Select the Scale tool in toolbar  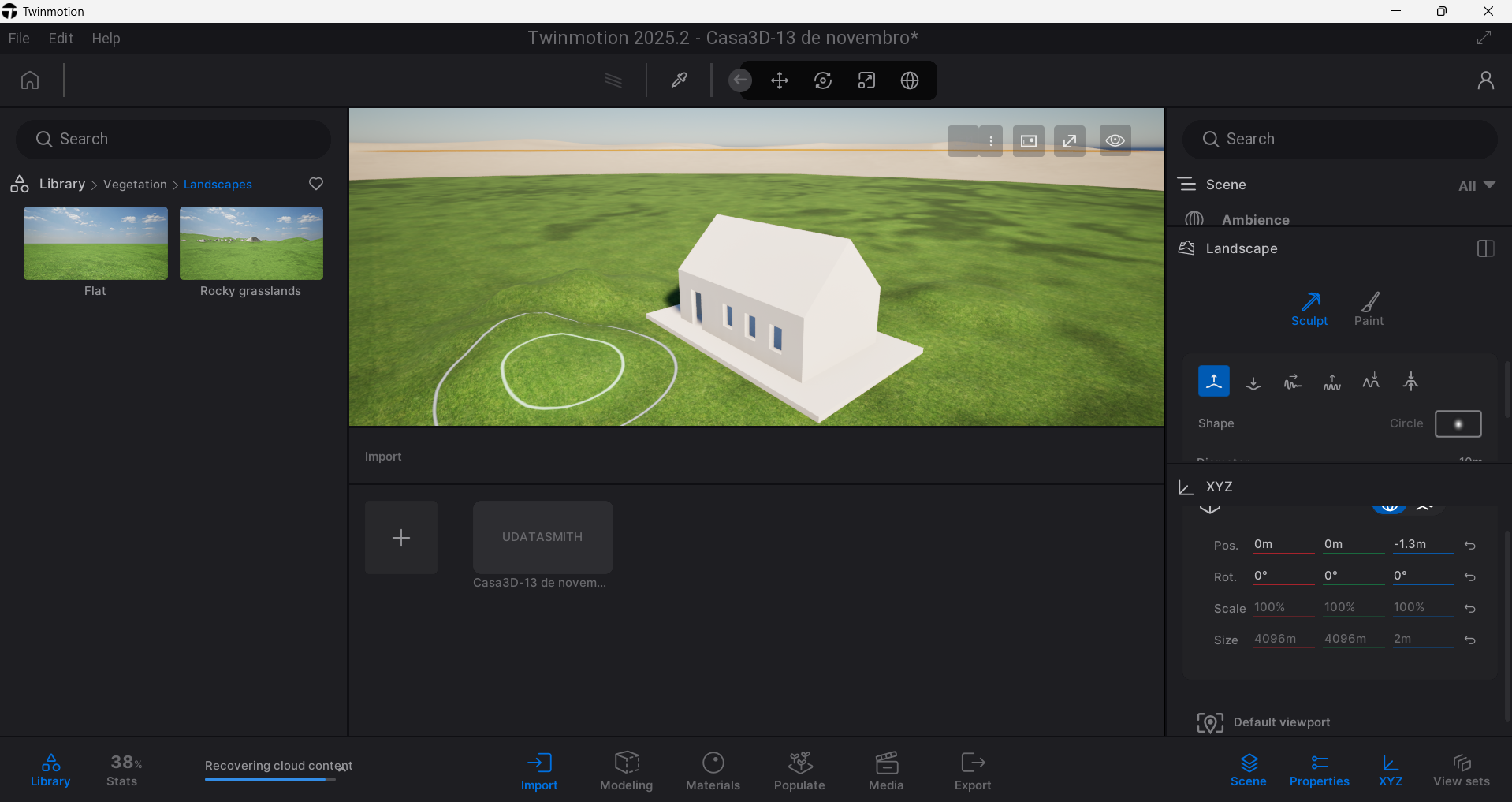(x=866, y=80)
